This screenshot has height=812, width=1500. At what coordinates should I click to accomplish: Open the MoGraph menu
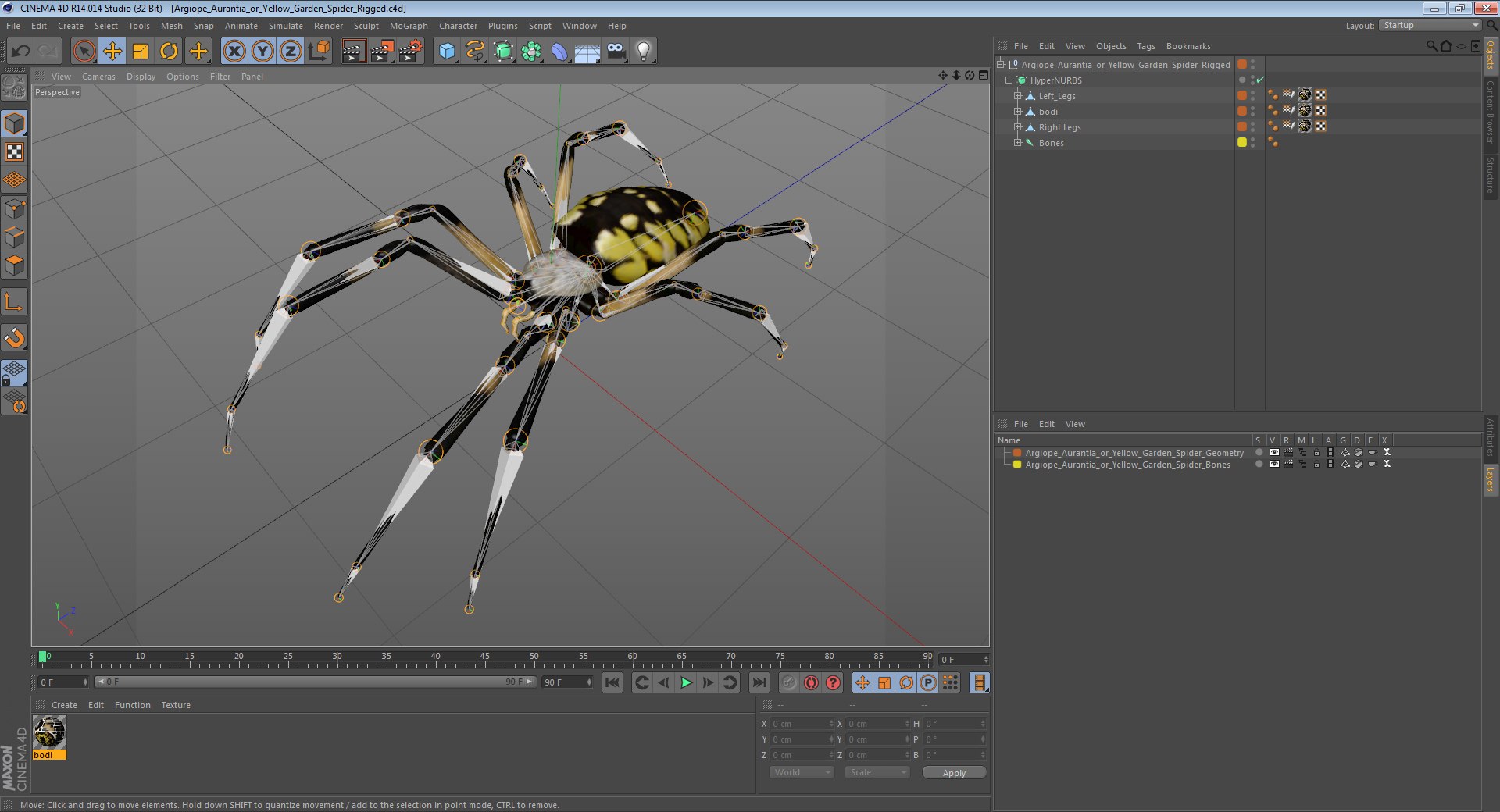pyautogui.click(x=409, y=26)
